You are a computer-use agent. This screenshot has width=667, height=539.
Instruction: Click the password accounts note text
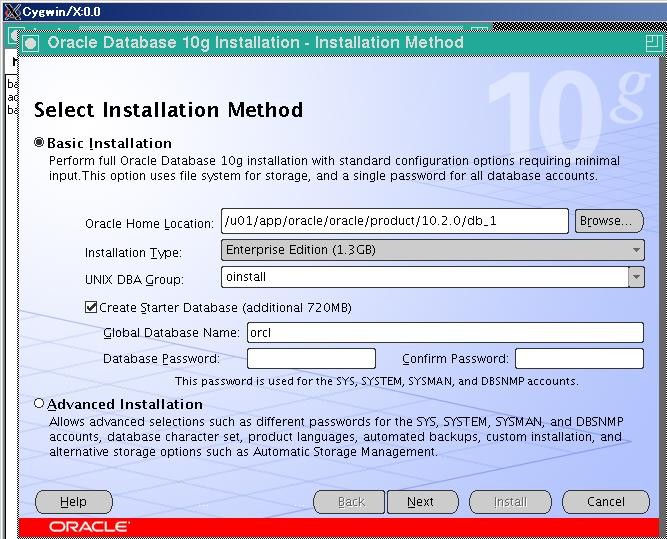[x=376, y=381]
